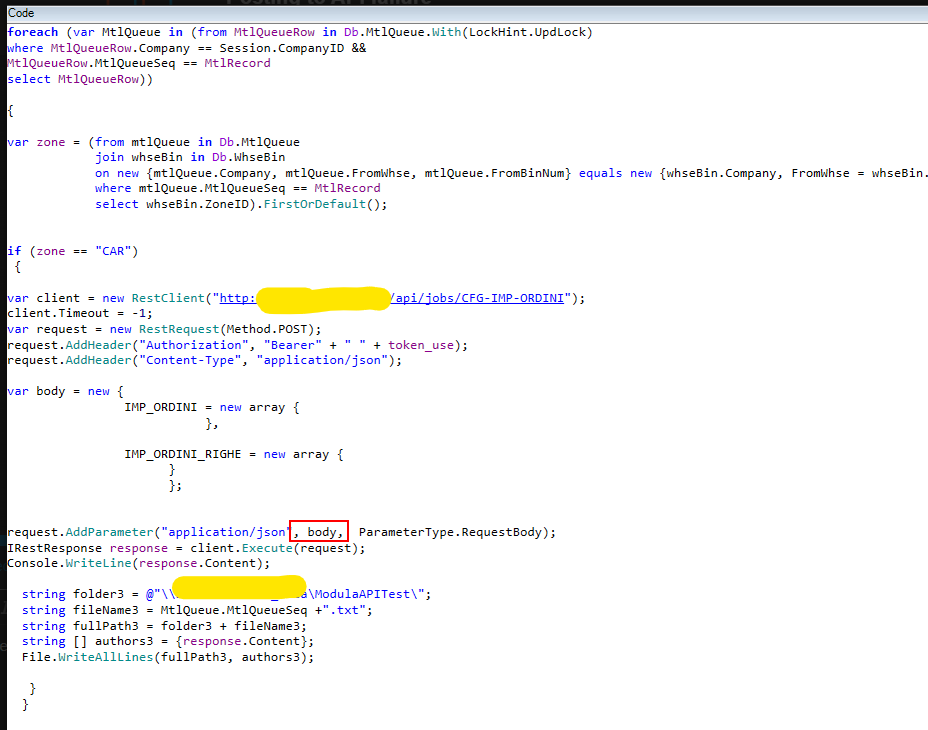Select the fileName3 txt extension string
The height and width of the screenshot is (730, 928).
[x=345, y=609]
